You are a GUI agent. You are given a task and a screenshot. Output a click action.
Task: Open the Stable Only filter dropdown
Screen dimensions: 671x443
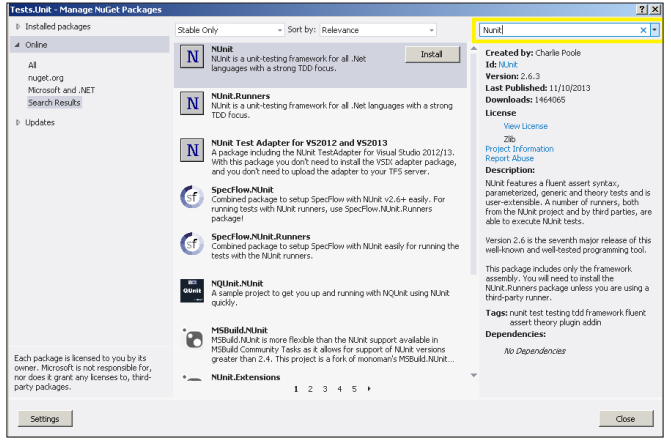click(229, 30)
